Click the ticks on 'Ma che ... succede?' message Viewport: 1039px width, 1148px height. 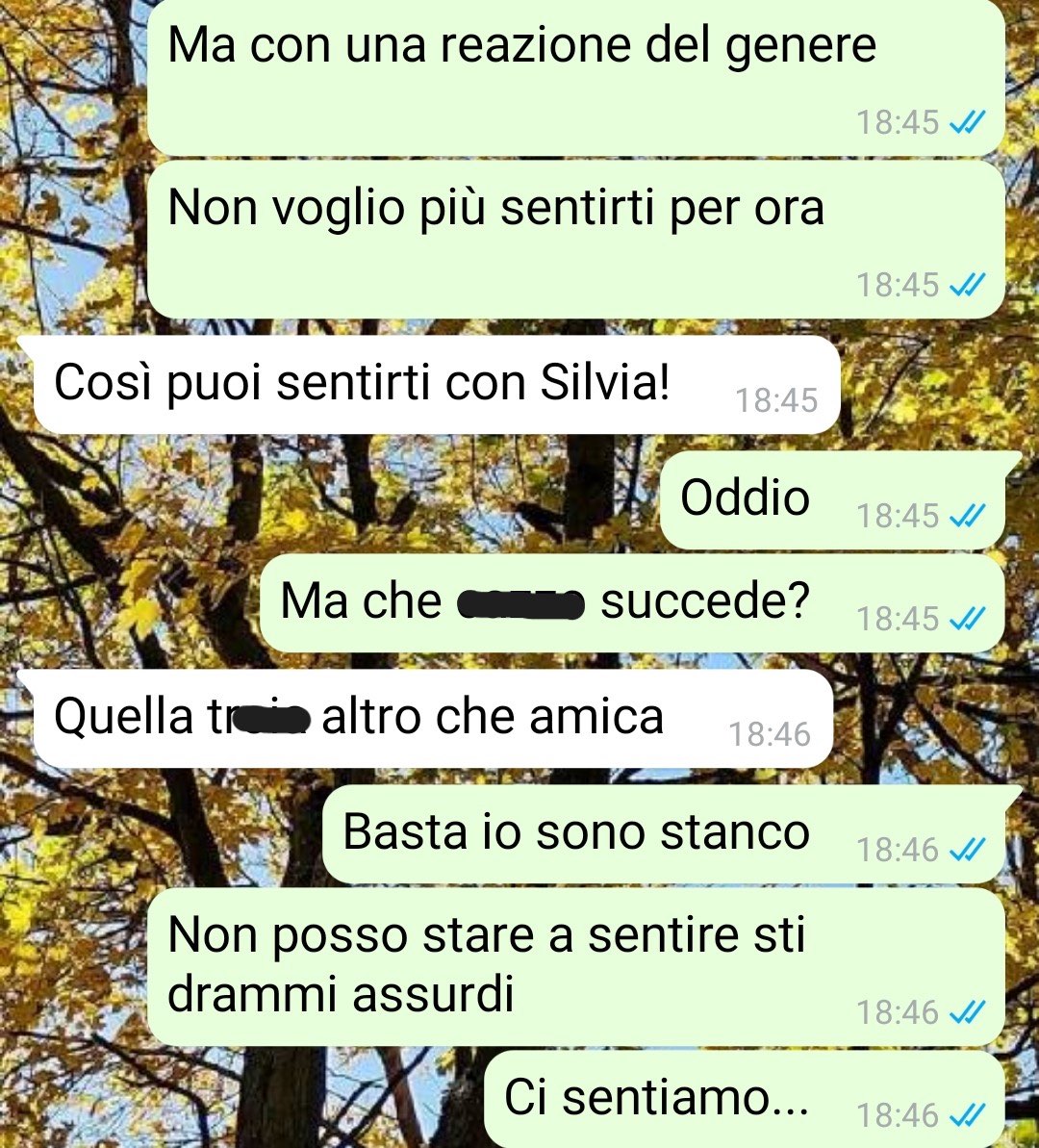[x=967, y=619]
